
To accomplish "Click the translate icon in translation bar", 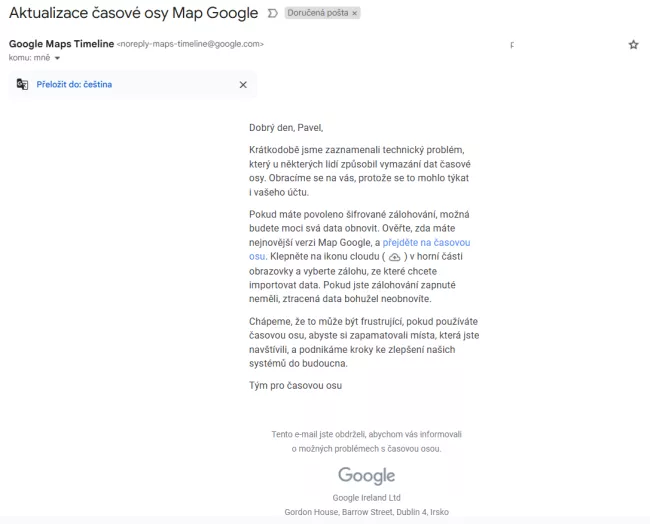I will (x=22, y=85).
